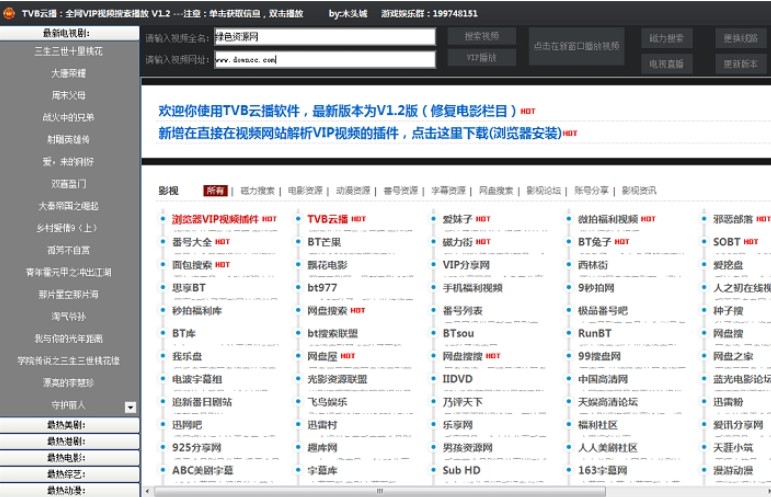Select 大秦帝国之崛起 in the drama list
Screen dimensions: 771x497
(68, 206)
